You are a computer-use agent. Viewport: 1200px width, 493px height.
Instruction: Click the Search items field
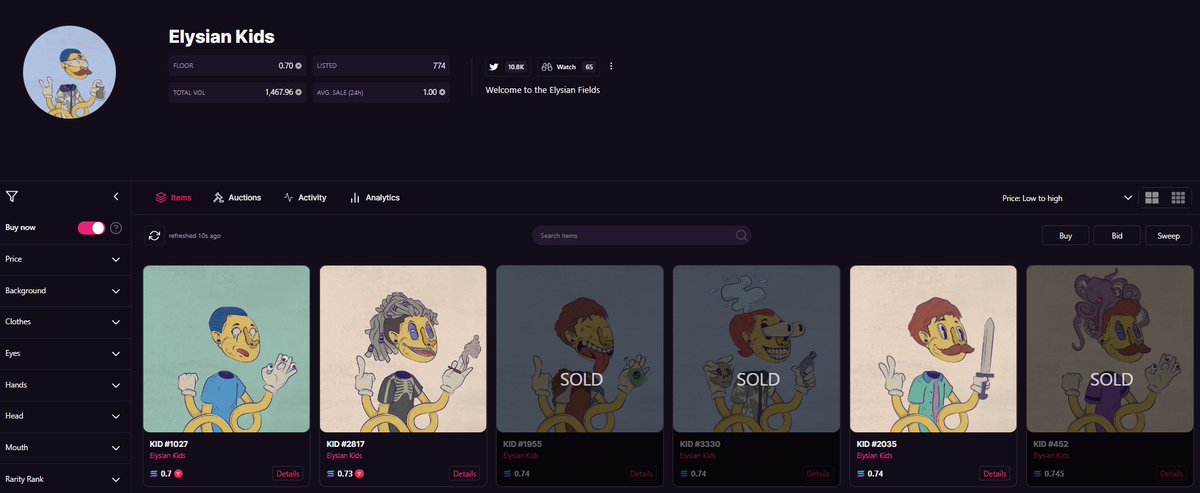click(x=641, y=236)
